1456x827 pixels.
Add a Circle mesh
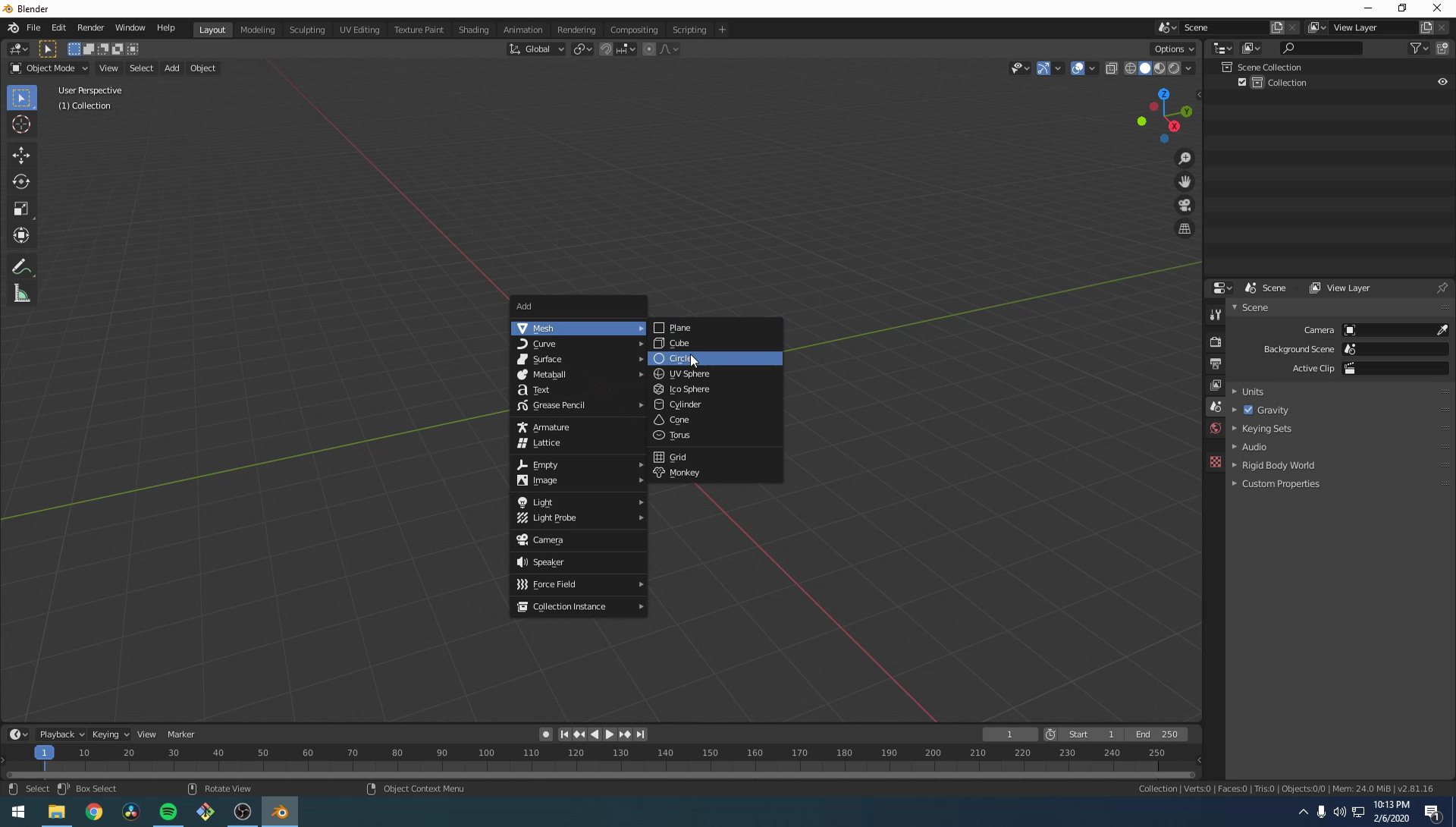click(715, 359)
